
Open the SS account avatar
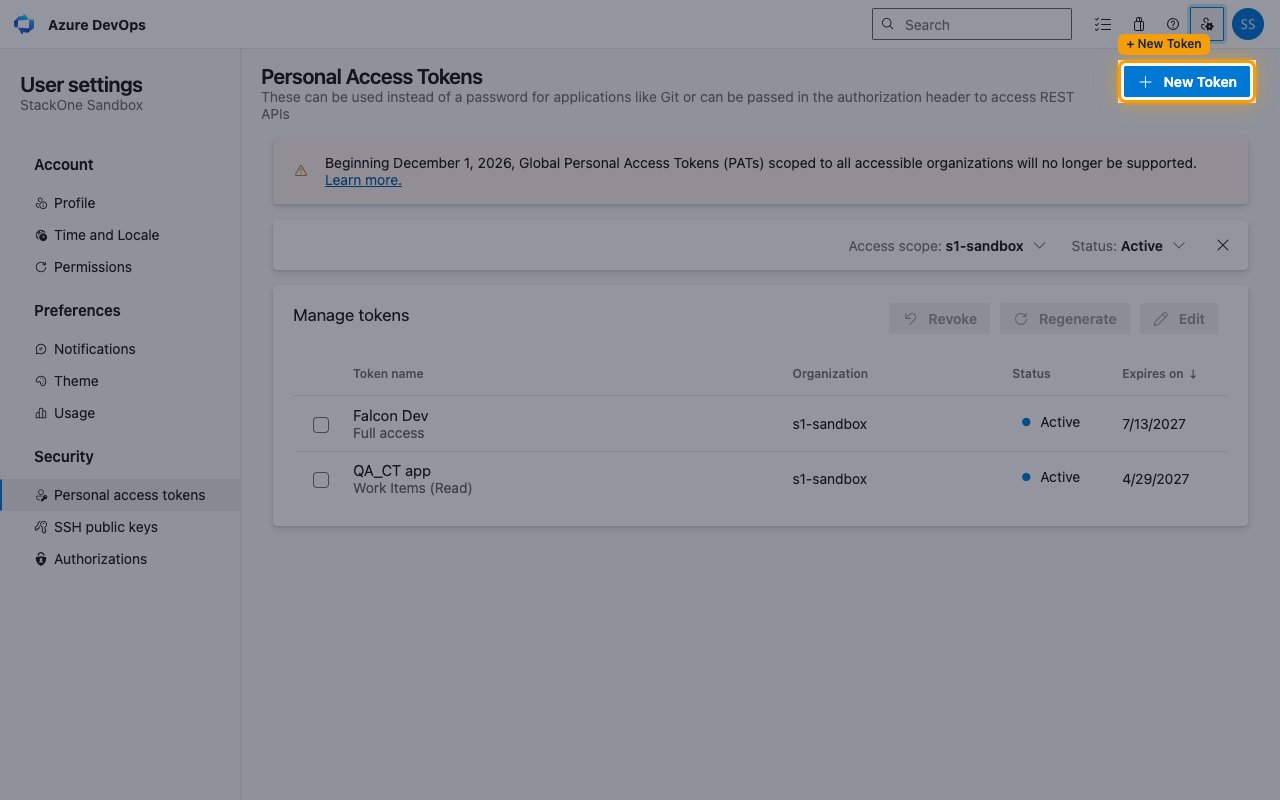[x=1248, y=24]
